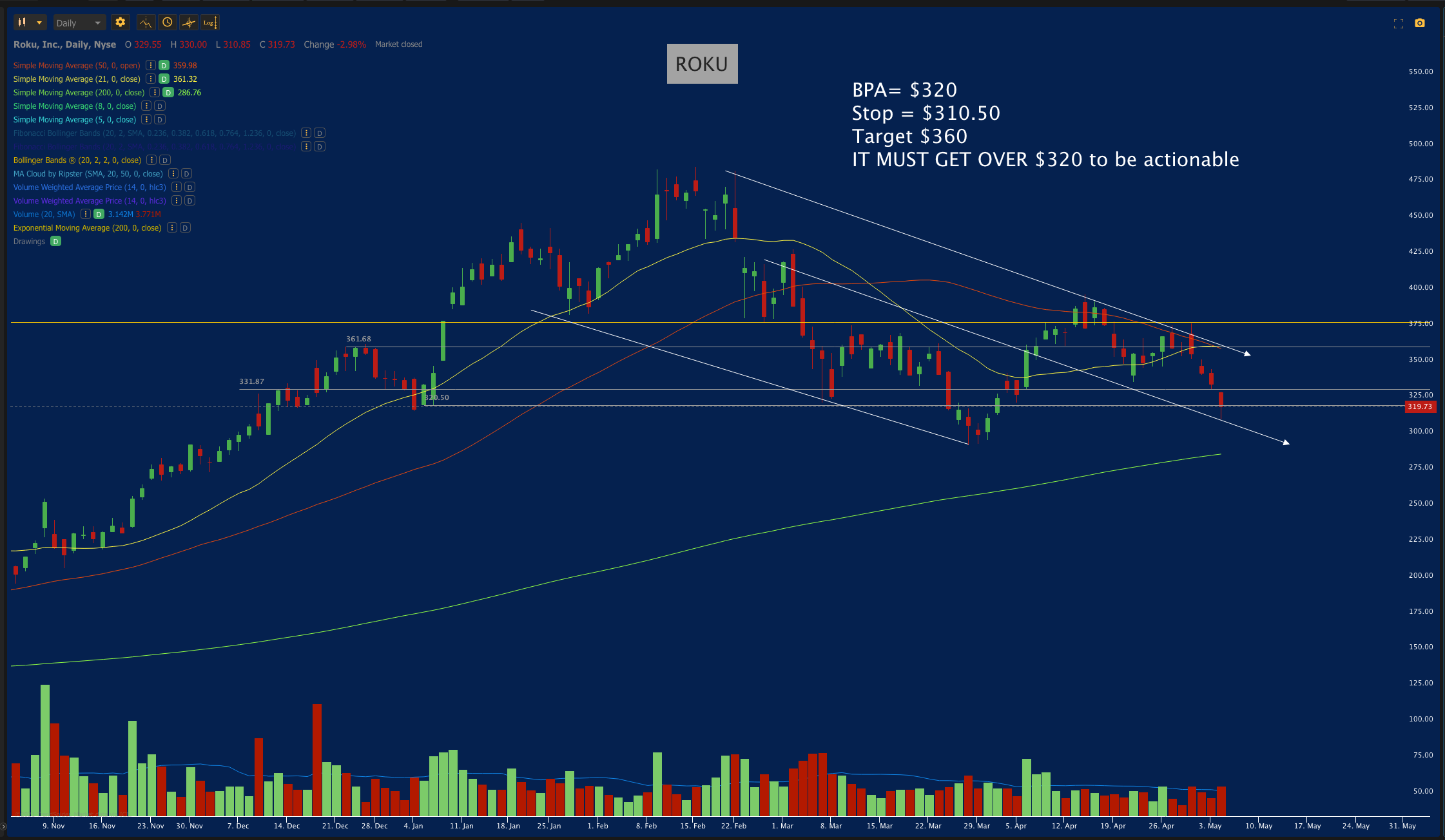
Task: Take a chart snapshot with camera icon
Action: [1420, 23]
